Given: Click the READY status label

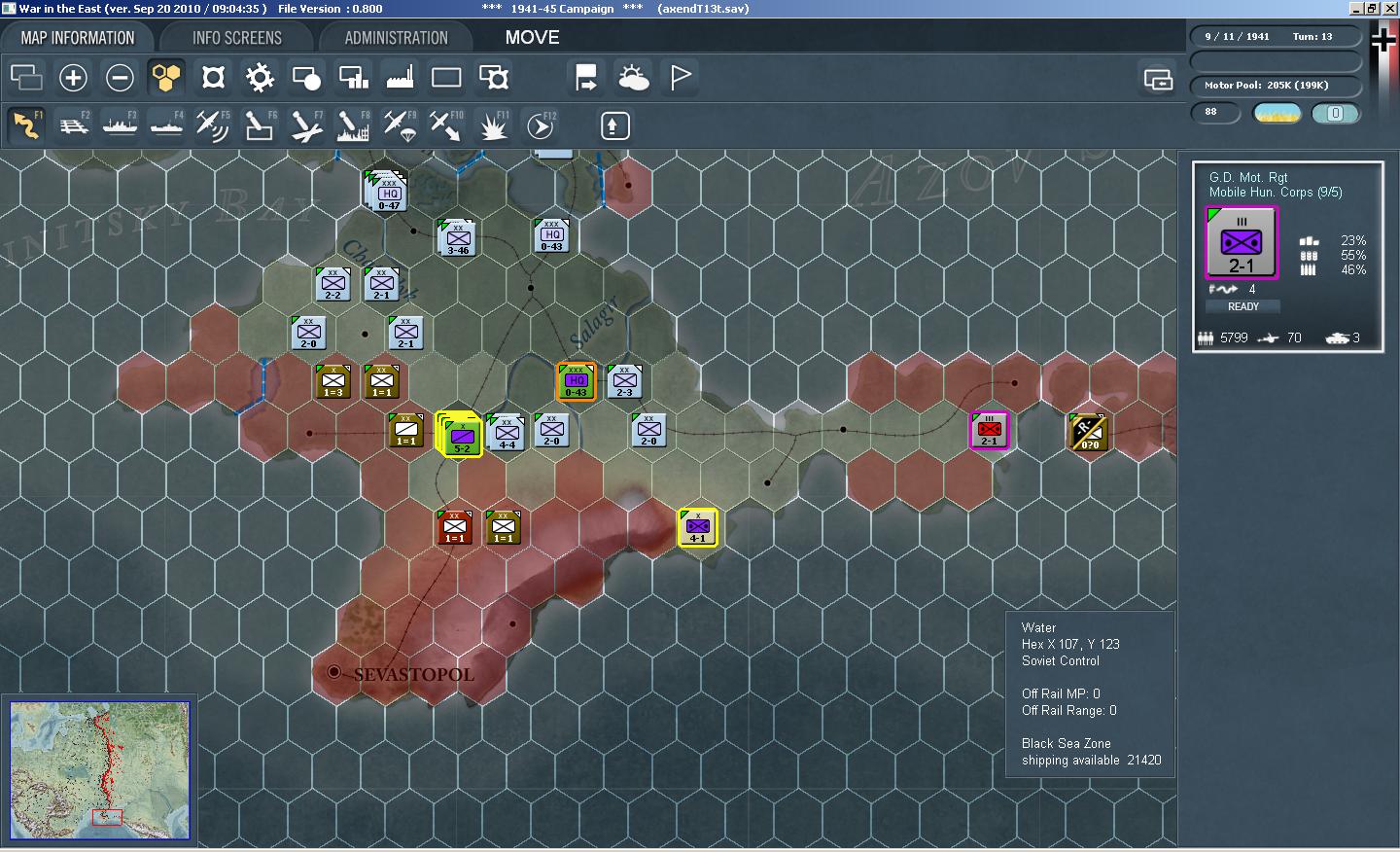Looking at the screenshot, I should [1242, 306].
